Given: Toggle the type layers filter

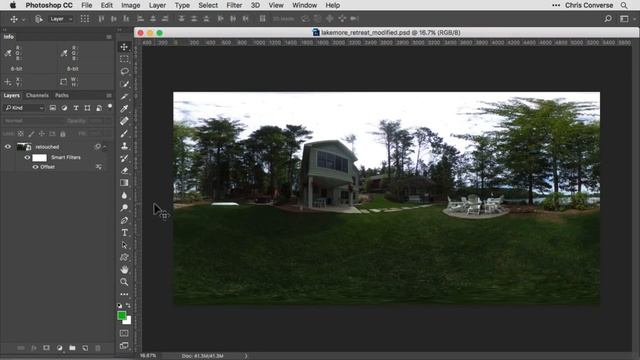Looking at the screenshot, I should click(76, 108).
